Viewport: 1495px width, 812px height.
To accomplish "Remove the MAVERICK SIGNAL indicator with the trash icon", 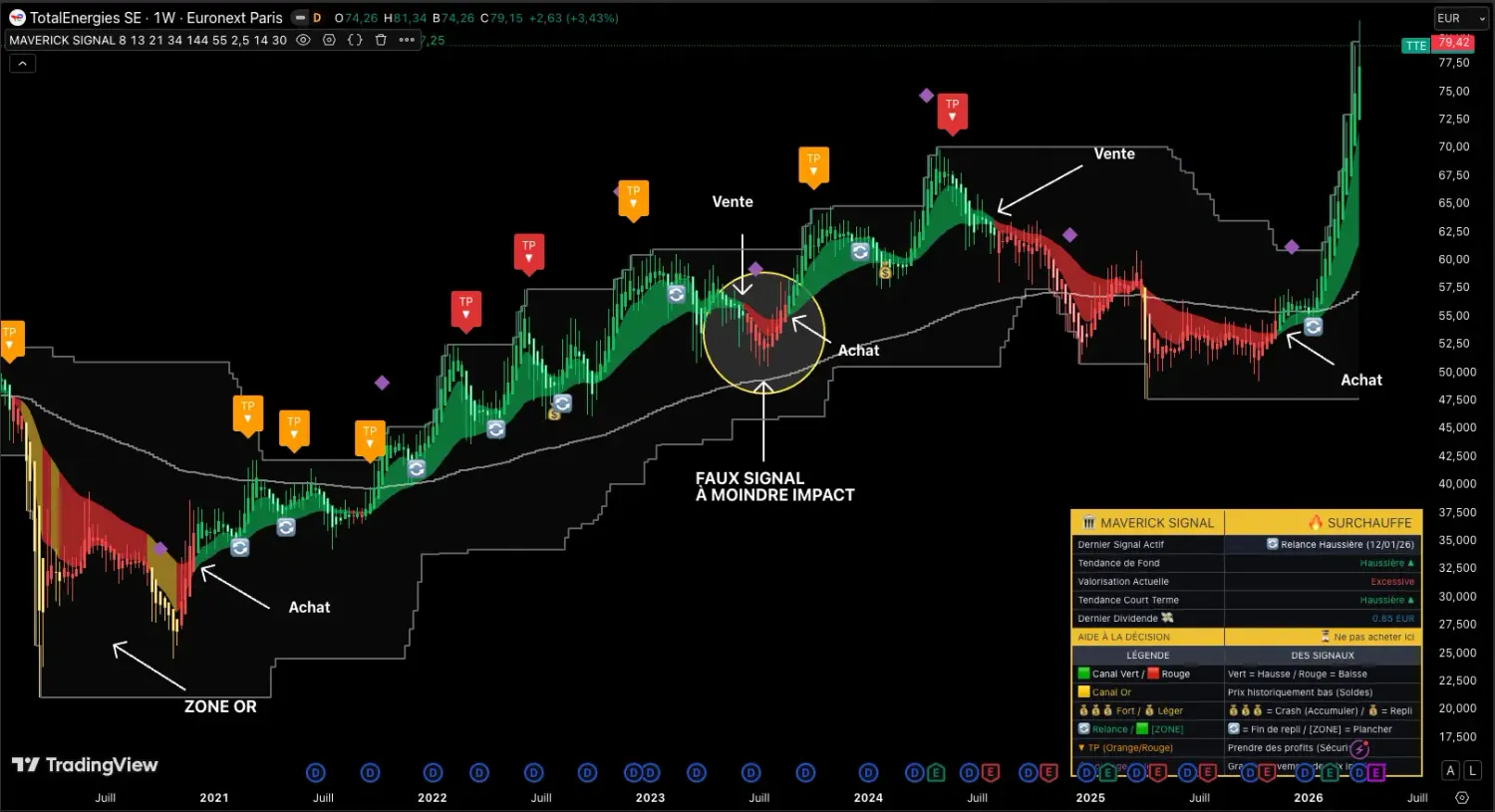I will point(381,40).
